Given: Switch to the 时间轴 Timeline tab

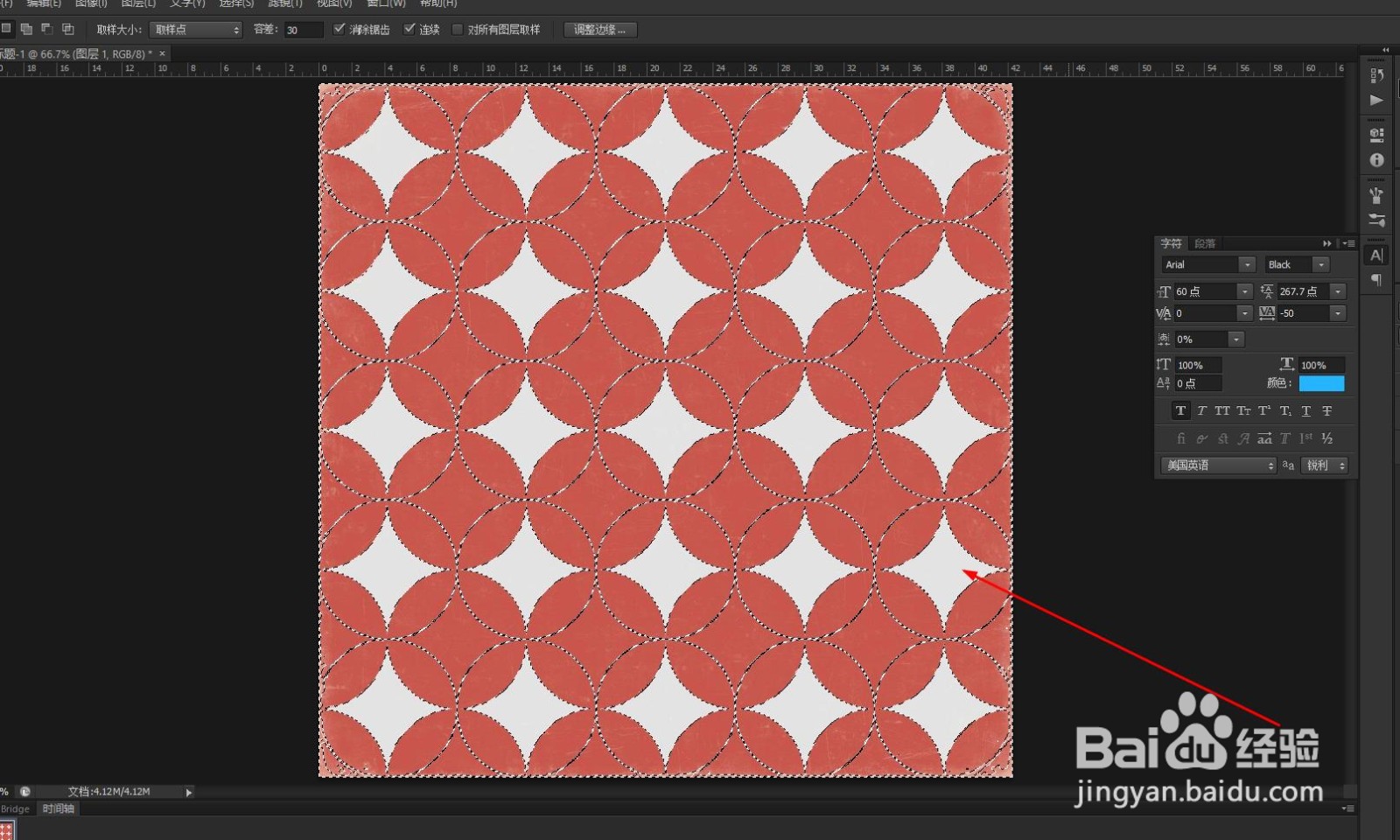Looking at the screenshot, I should (x=59, y=808).
